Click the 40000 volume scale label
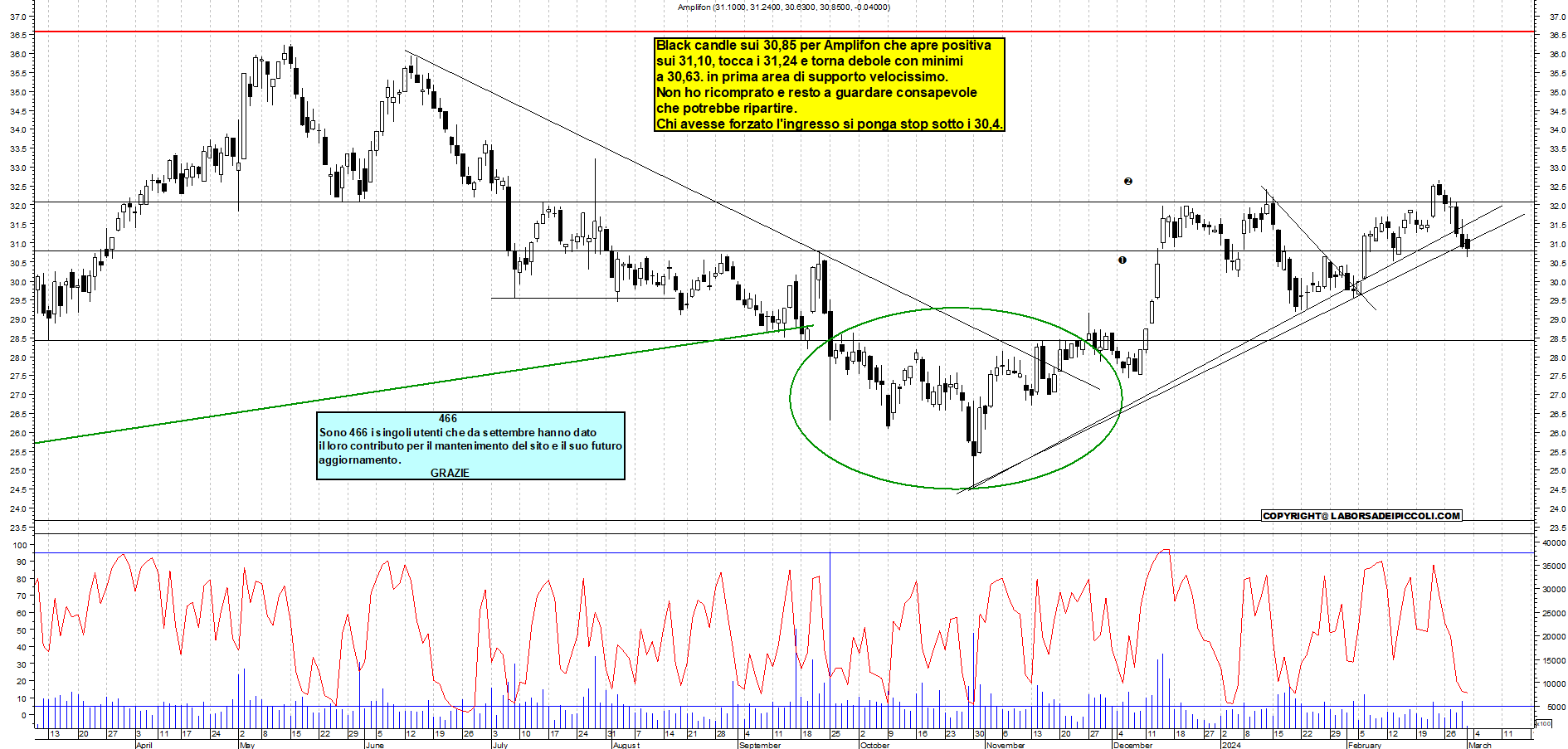Viewport: 1568px width, 749px height. tap(1553, 542)
